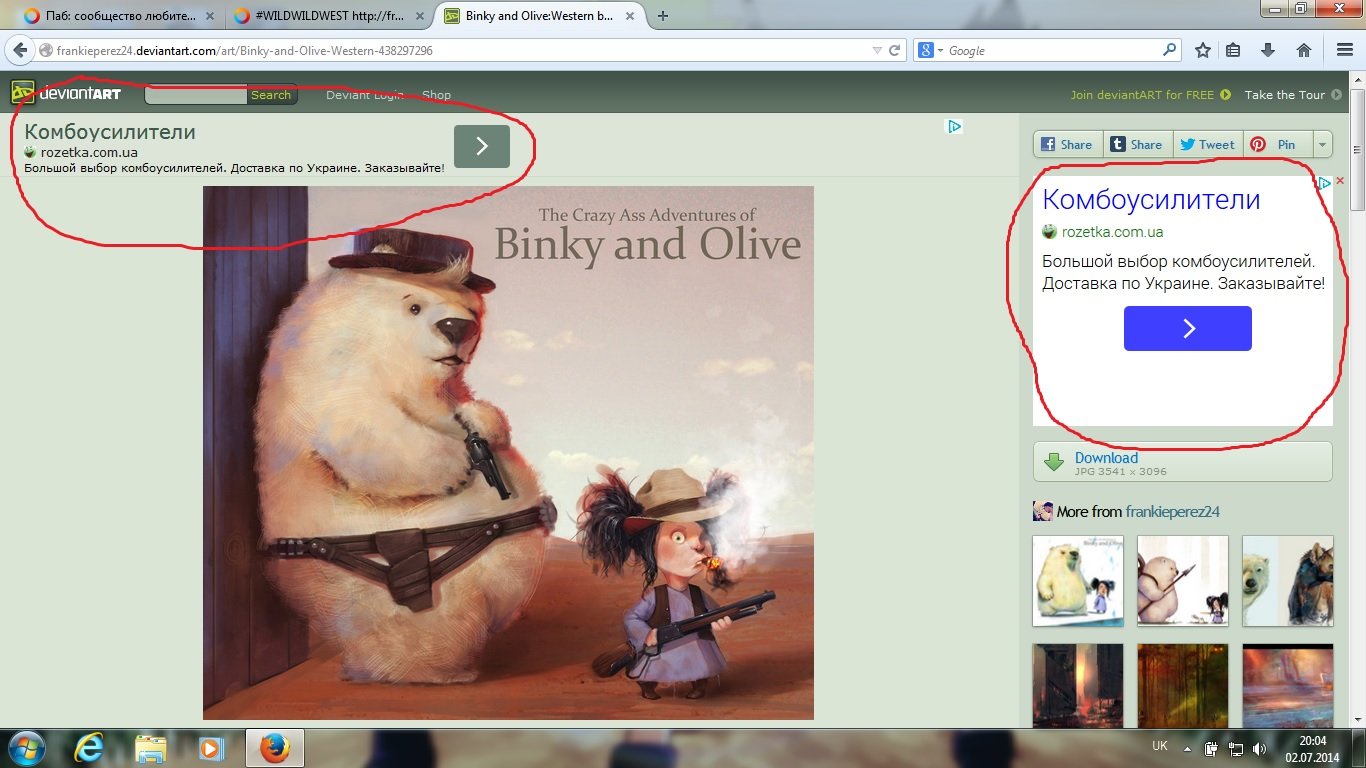Click Join deviantART for FREE
The image size is (1366, 768).
[1150, 95]
